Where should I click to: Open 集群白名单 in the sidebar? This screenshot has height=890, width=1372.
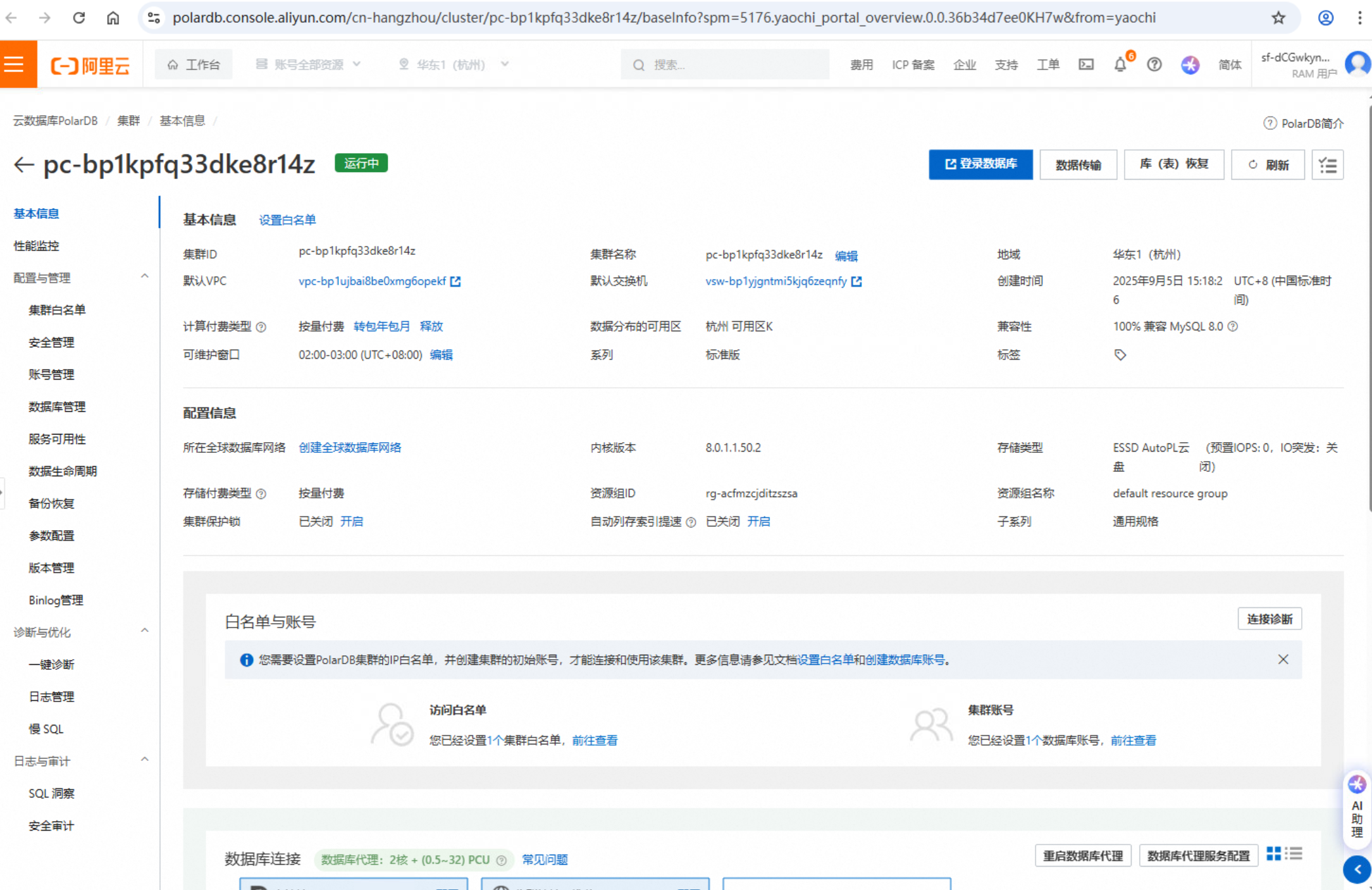[57, 311]
